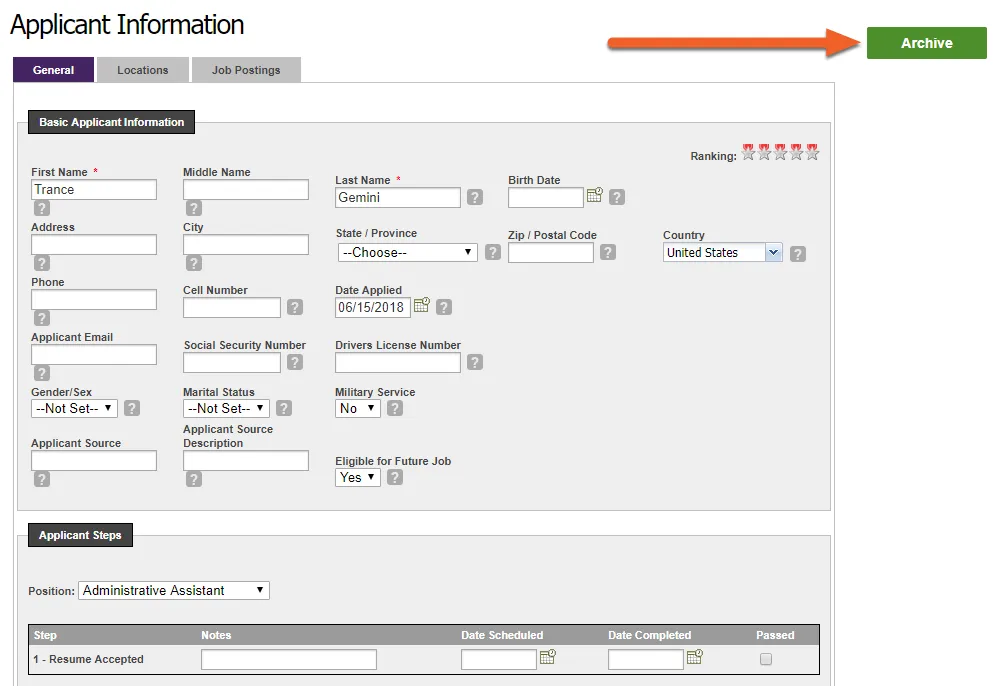The width and height of the screenshot is (993, 686).
Task: Click the help icon beside State / Province
Action: pos(493,252)
